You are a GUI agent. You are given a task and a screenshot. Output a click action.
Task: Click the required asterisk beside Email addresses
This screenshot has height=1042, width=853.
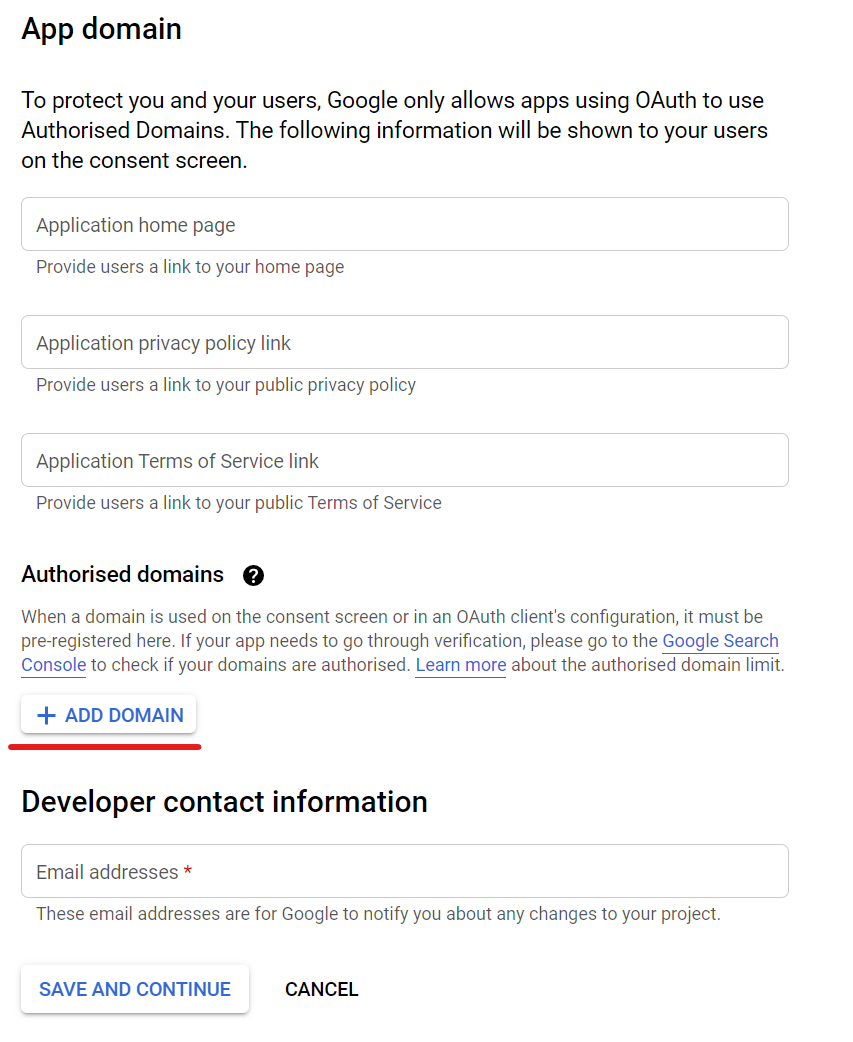(187, 871)
